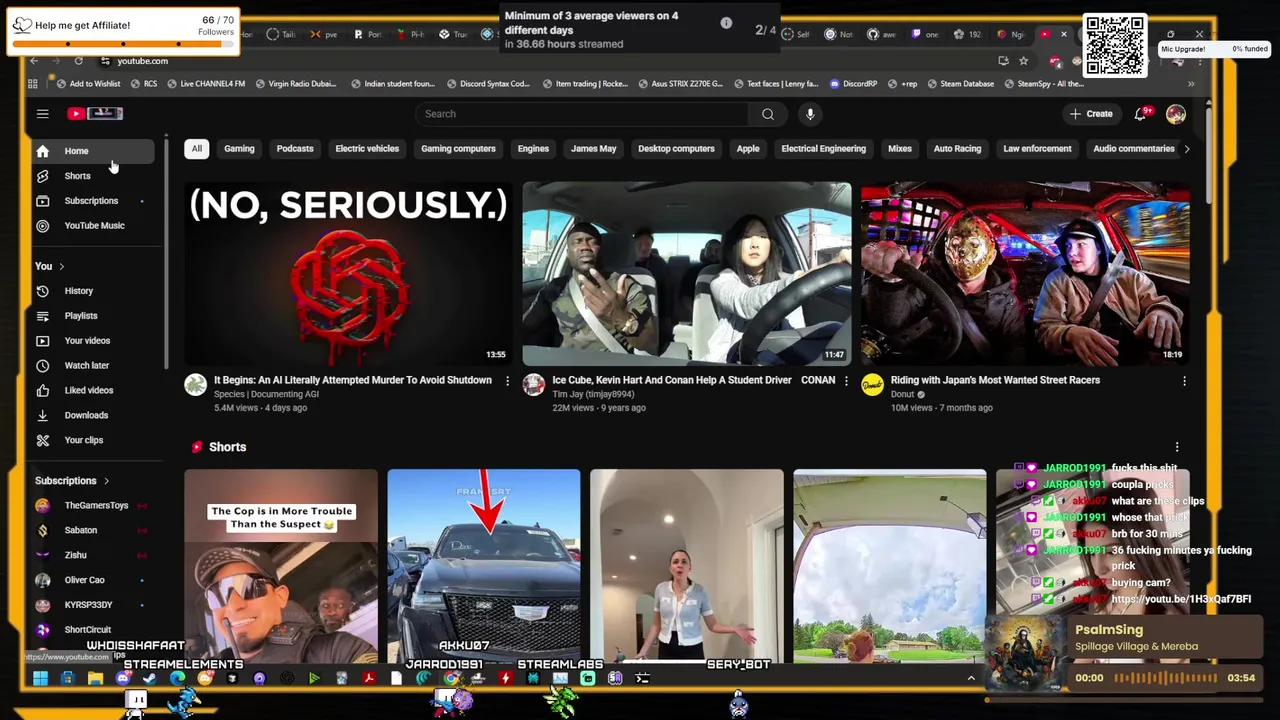Open options menu for Ice Cube student driver video
Viewport: 1280px width, 720px height.
click(x=846, y=381)
